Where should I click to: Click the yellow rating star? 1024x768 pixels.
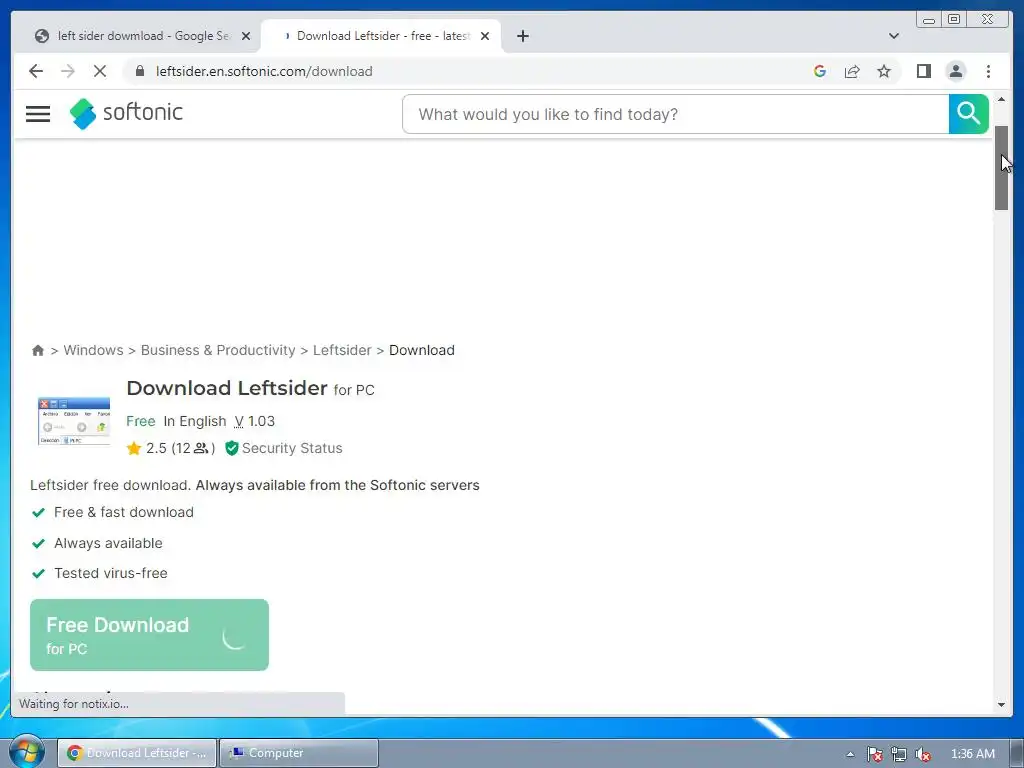tap(134, 448)
